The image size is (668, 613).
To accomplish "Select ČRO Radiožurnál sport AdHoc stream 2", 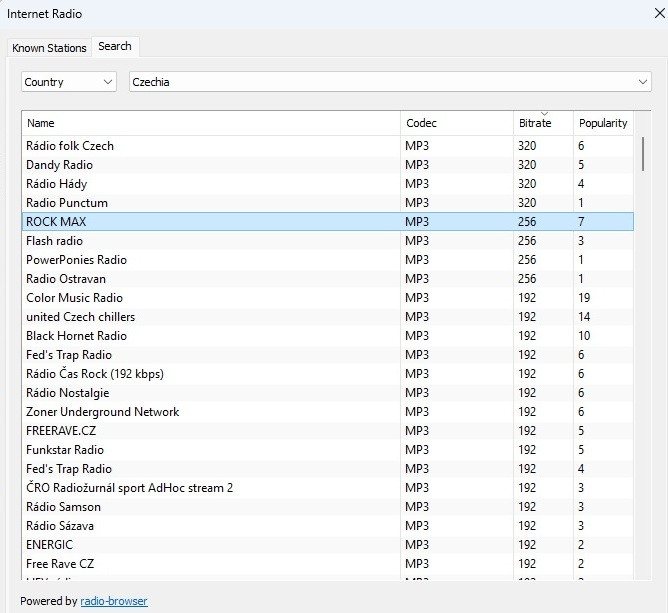I will click(x=328, y=487).
